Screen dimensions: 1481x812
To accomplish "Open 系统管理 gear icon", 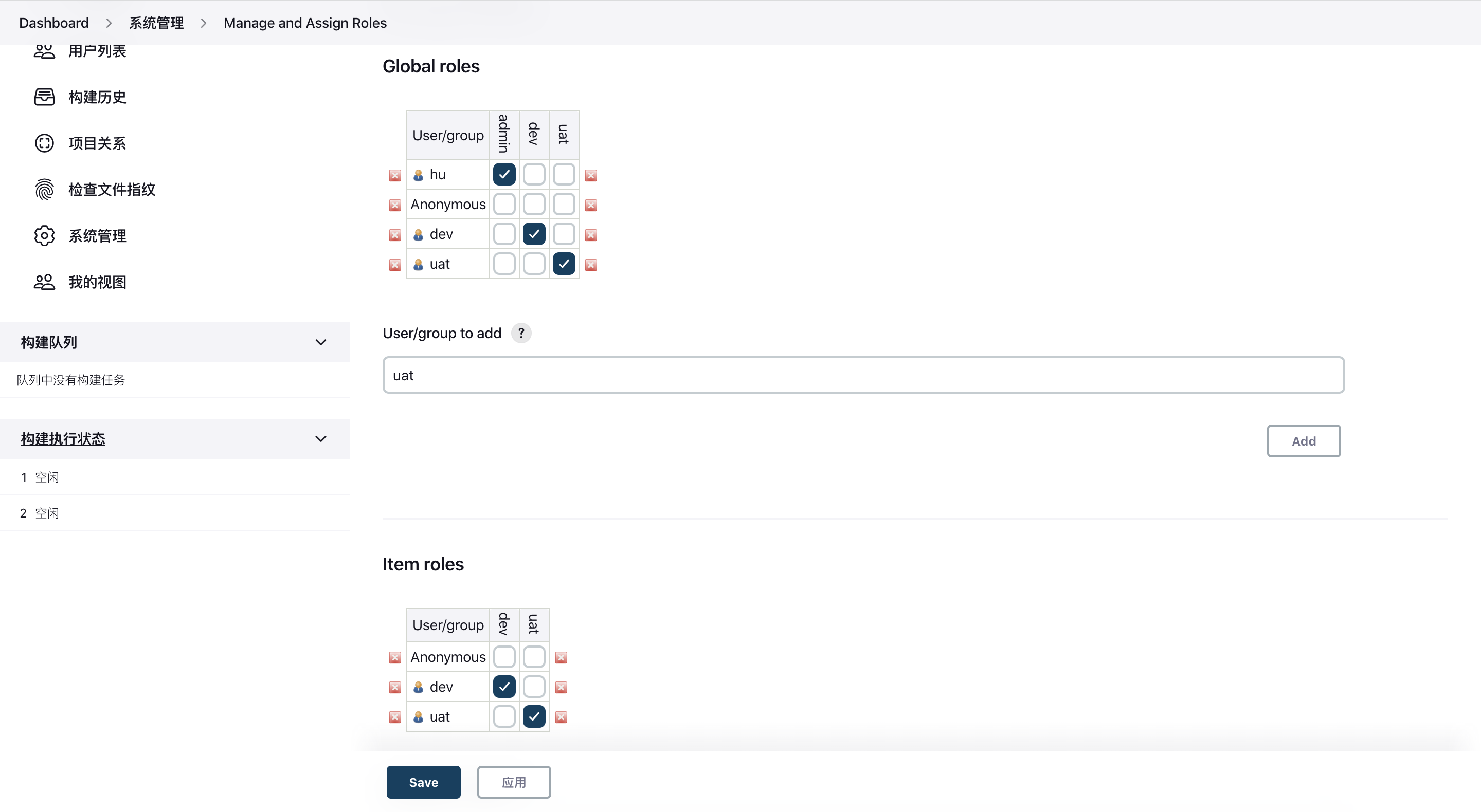I will (x=44, y=235).
